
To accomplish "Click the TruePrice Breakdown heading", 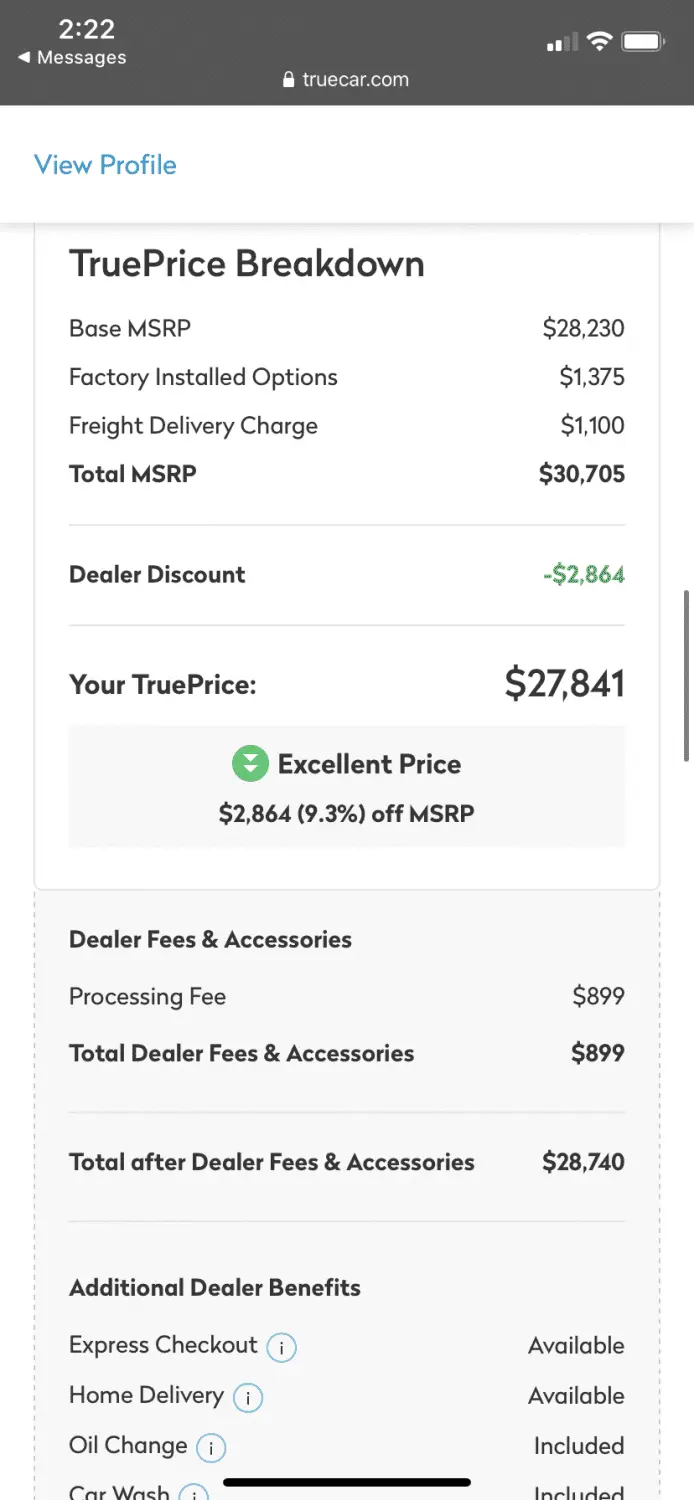I will point(246,264).
